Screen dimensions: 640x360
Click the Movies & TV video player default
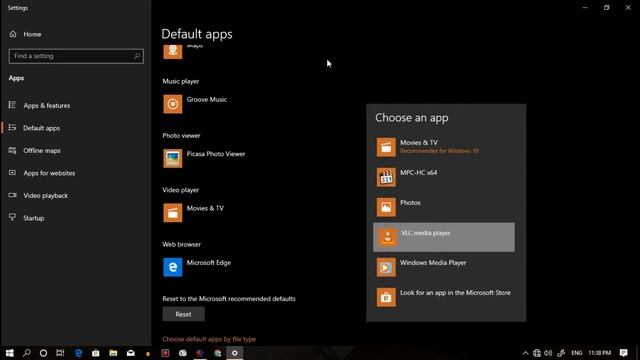click(194, 213)
